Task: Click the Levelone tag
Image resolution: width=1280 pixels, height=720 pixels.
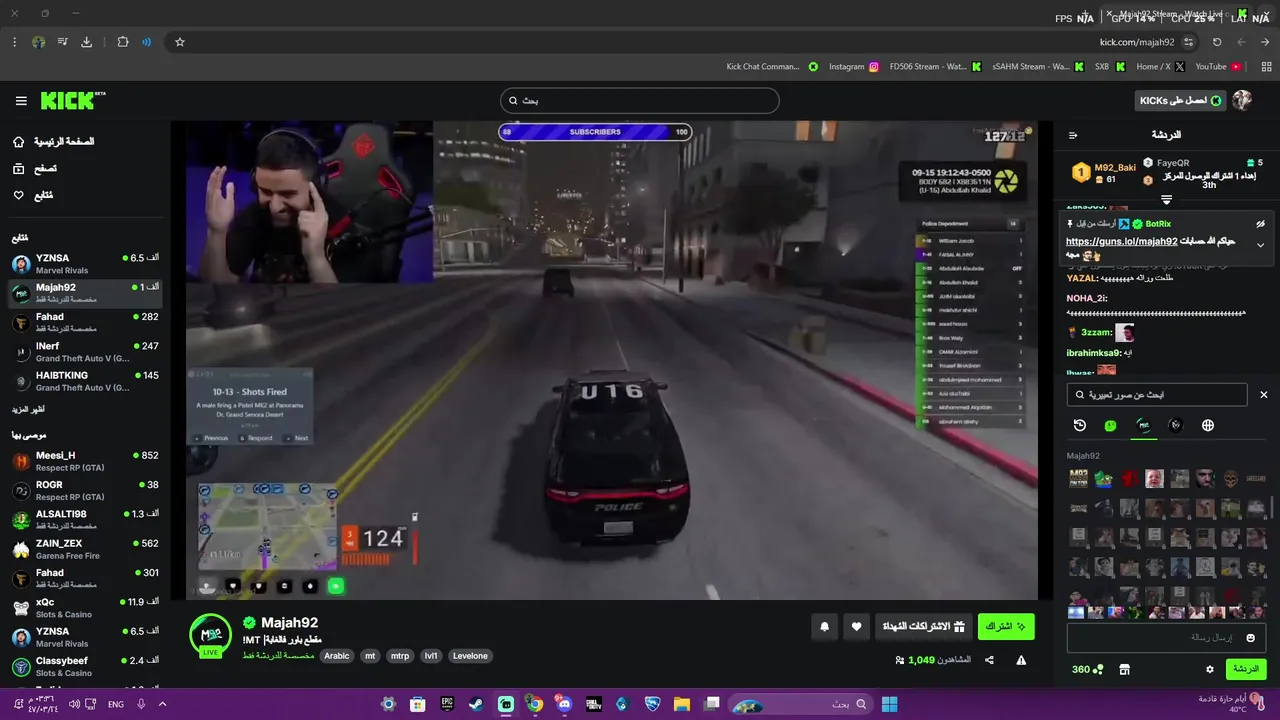Action: (470, 656)
